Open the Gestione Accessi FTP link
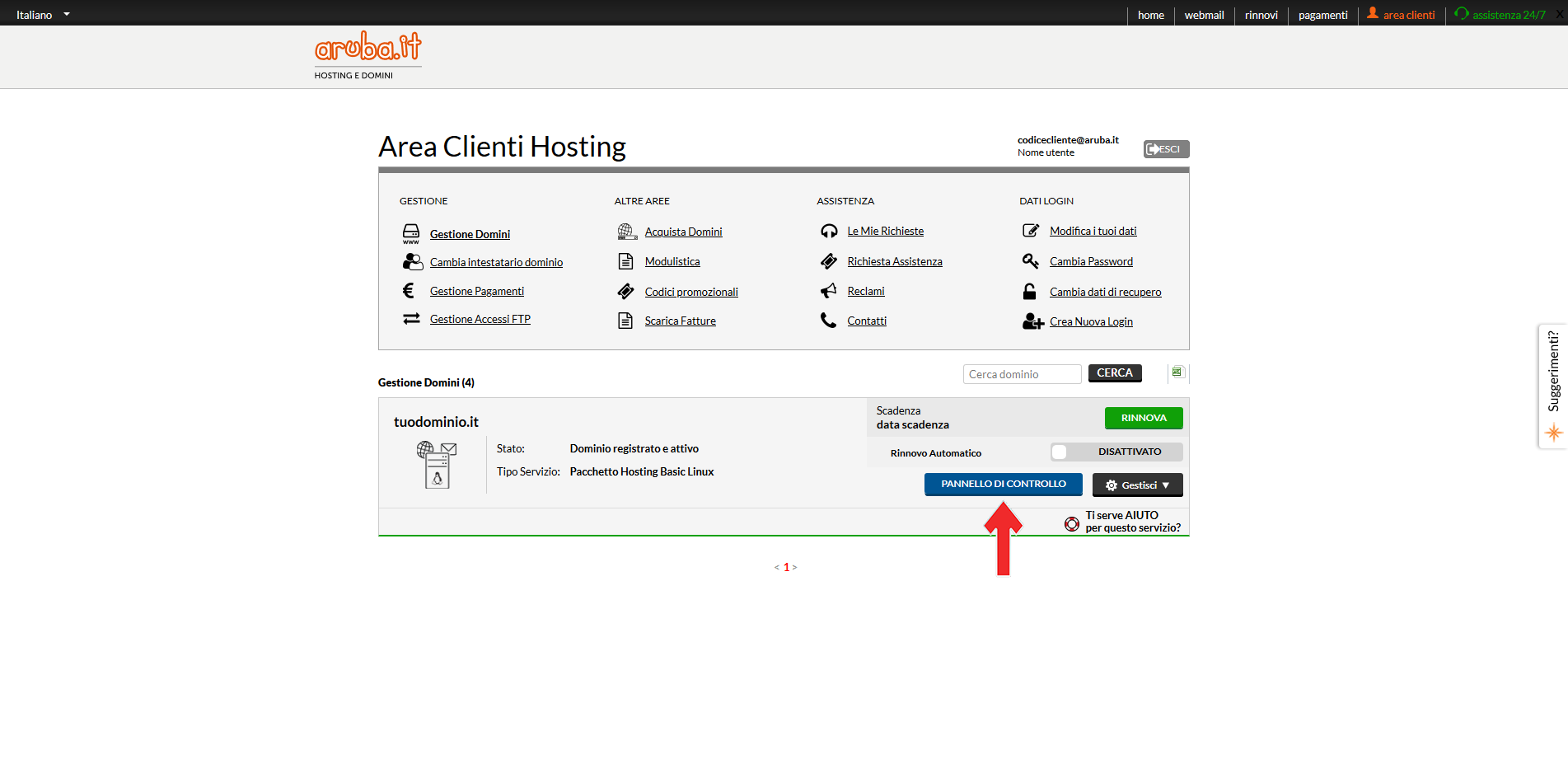 [480, 319]
